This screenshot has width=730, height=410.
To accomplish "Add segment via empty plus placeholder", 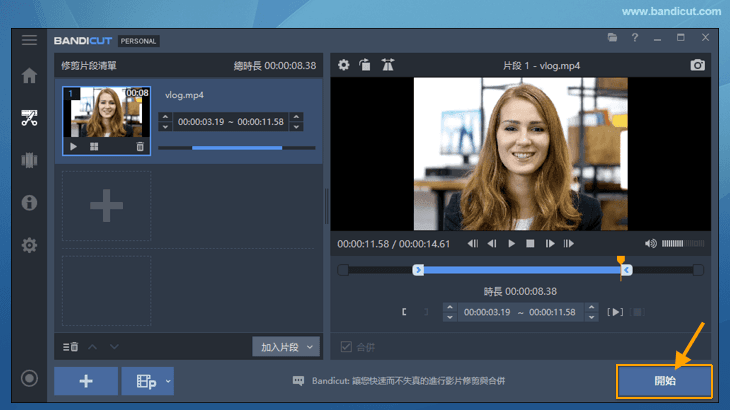I will coord(107,205).
